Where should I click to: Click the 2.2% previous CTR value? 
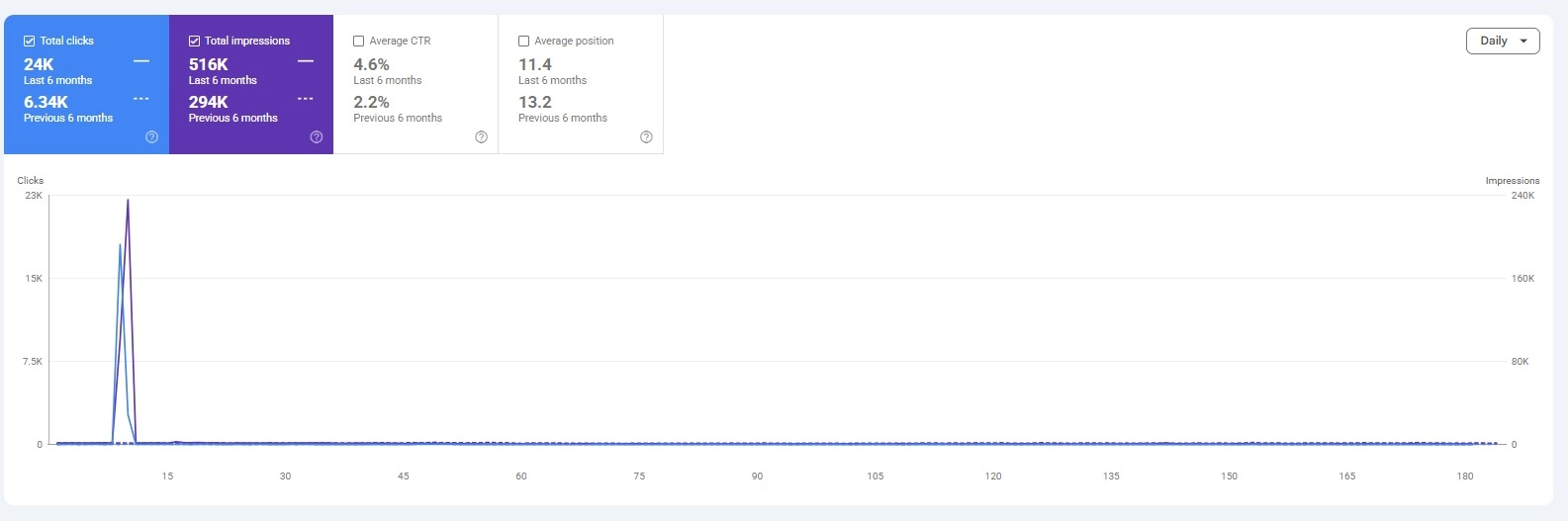coord(372,102)
